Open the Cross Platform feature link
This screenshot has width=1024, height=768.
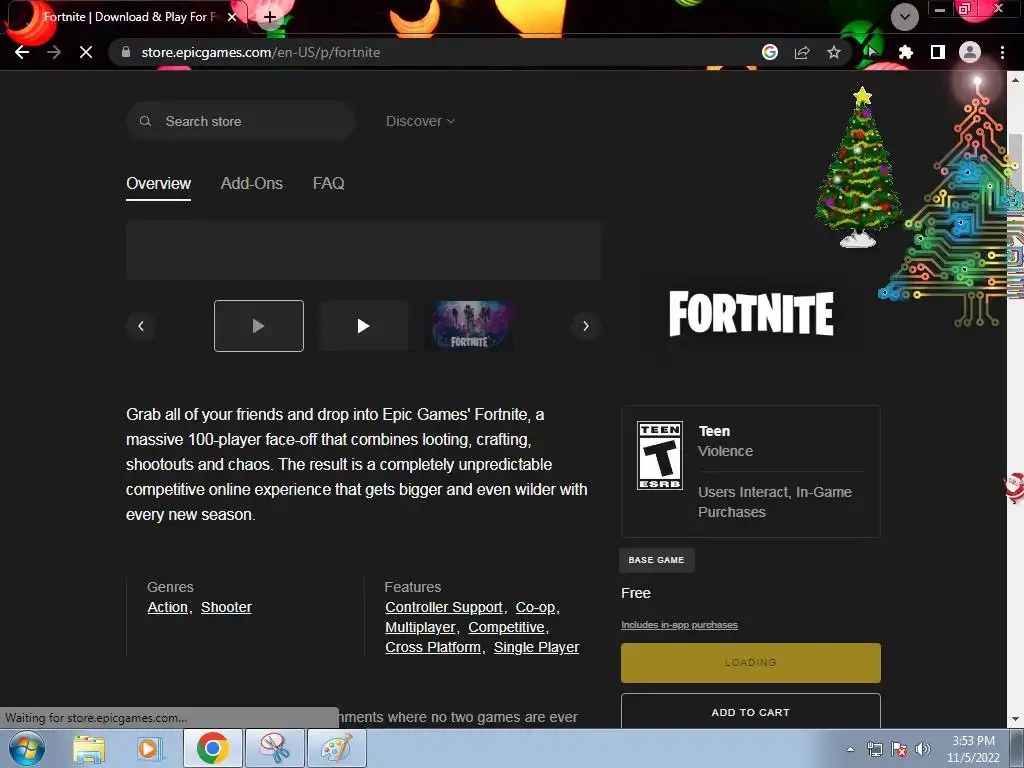tap(433, 647)
